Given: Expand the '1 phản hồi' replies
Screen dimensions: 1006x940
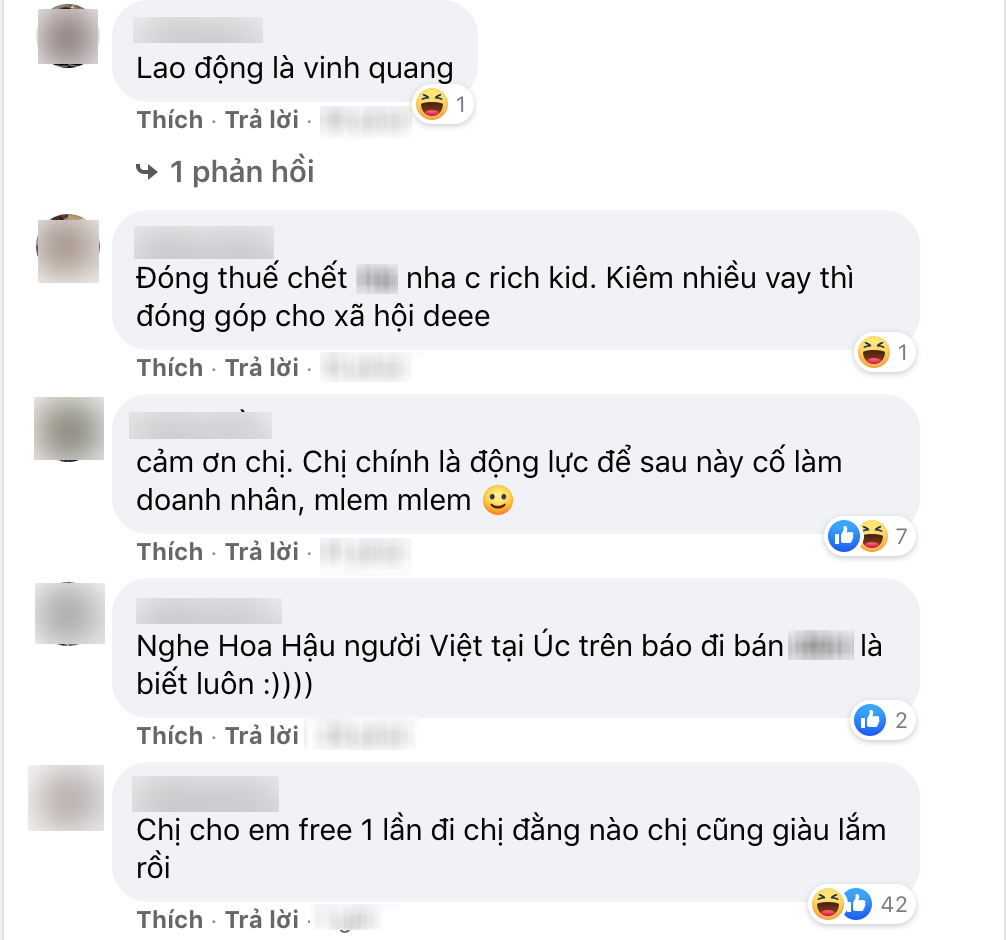Looking at the screenshot, I should coord(242,172).
